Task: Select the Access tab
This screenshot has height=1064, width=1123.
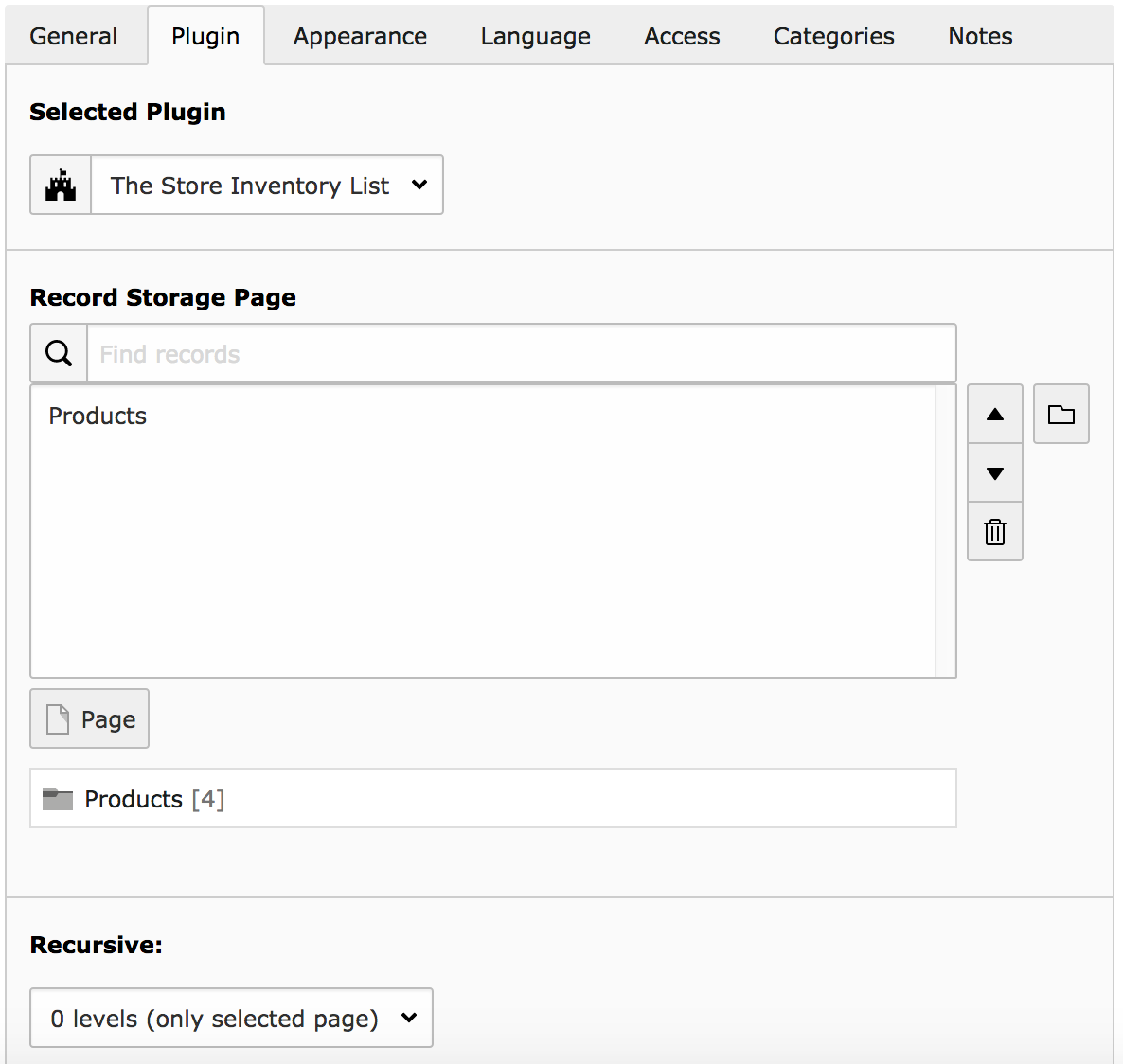Action: tap(682, 37)
